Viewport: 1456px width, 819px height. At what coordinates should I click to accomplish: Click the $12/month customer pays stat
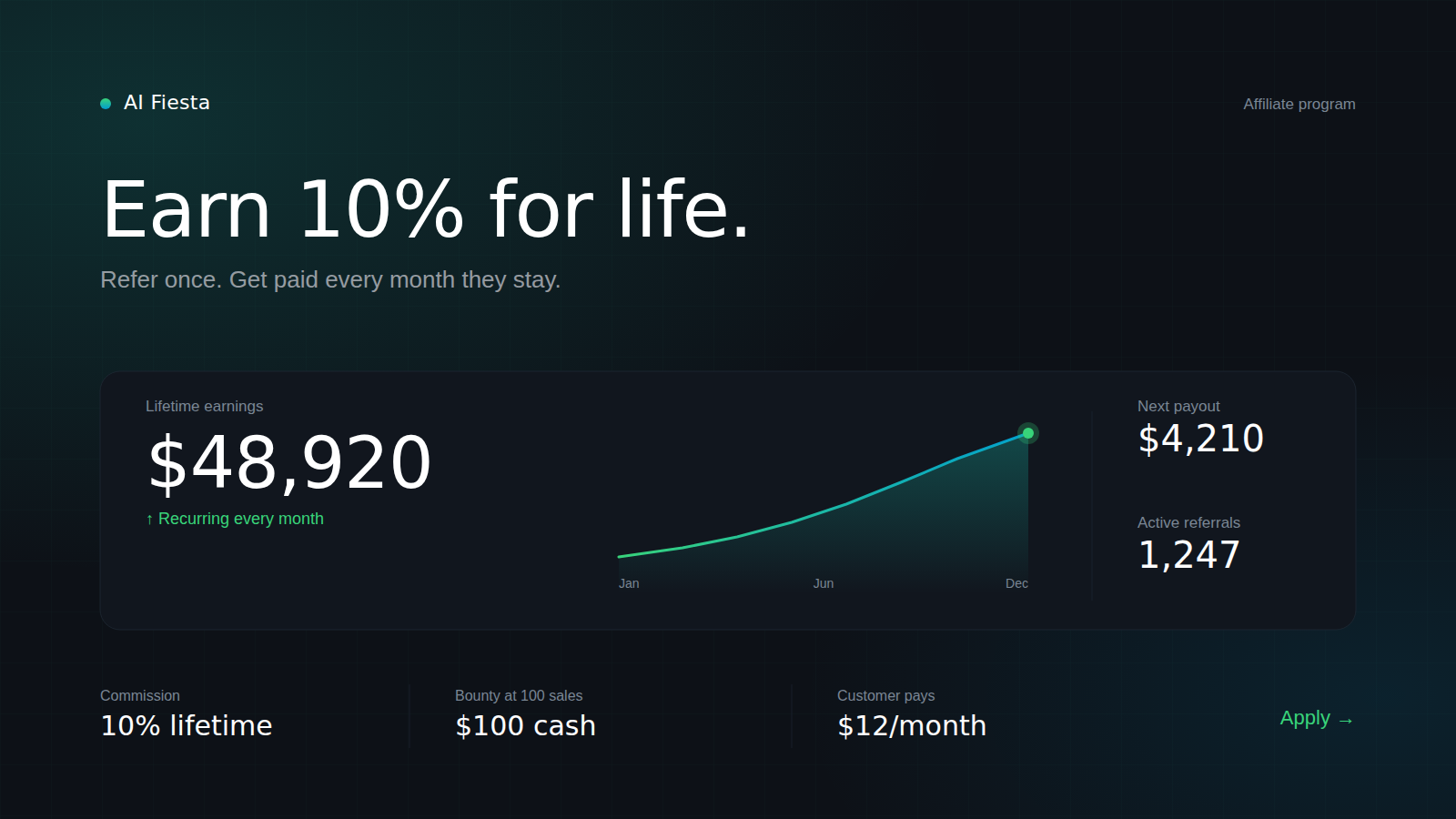(912, 725)
